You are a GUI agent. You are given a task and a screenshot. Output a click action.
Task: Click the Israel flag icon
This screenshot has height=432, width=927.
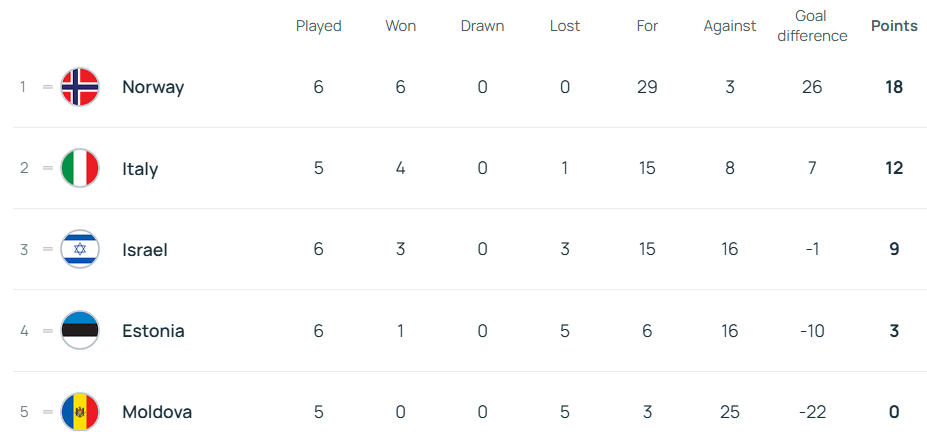click(80, 249)
